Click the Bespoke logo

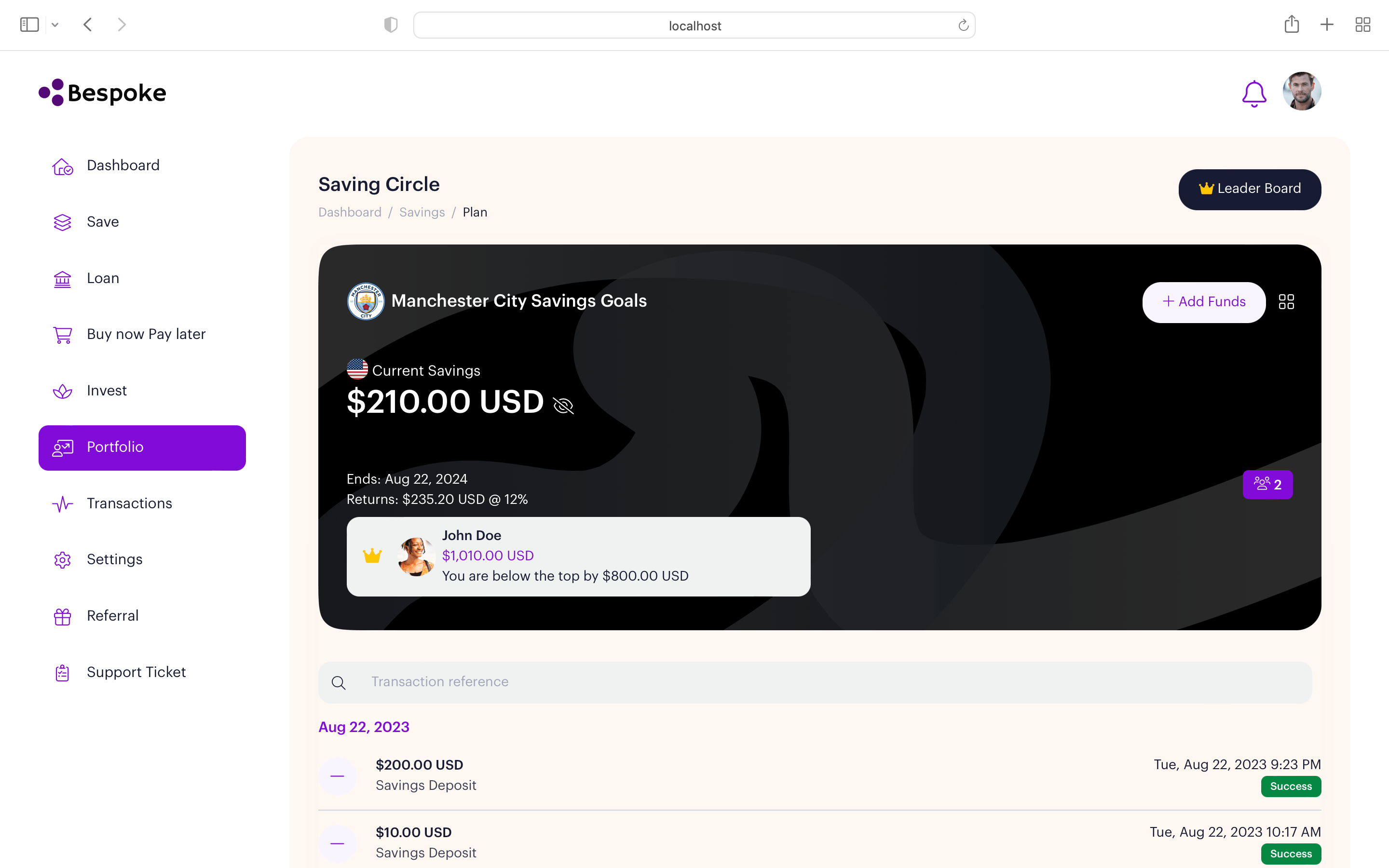(x=102, y=92)
